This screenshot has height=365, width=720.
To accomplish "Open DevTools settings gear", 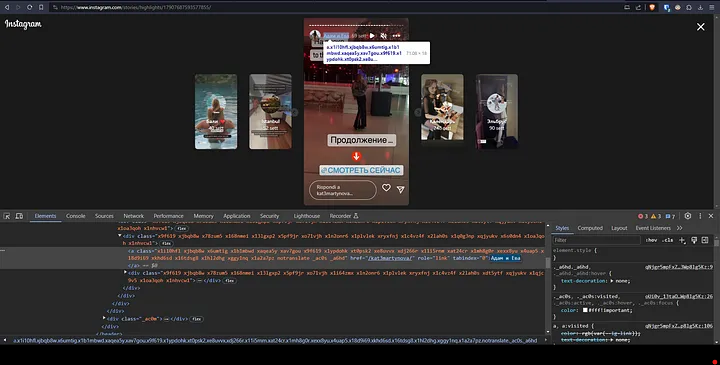I will [x=687, y=216].
